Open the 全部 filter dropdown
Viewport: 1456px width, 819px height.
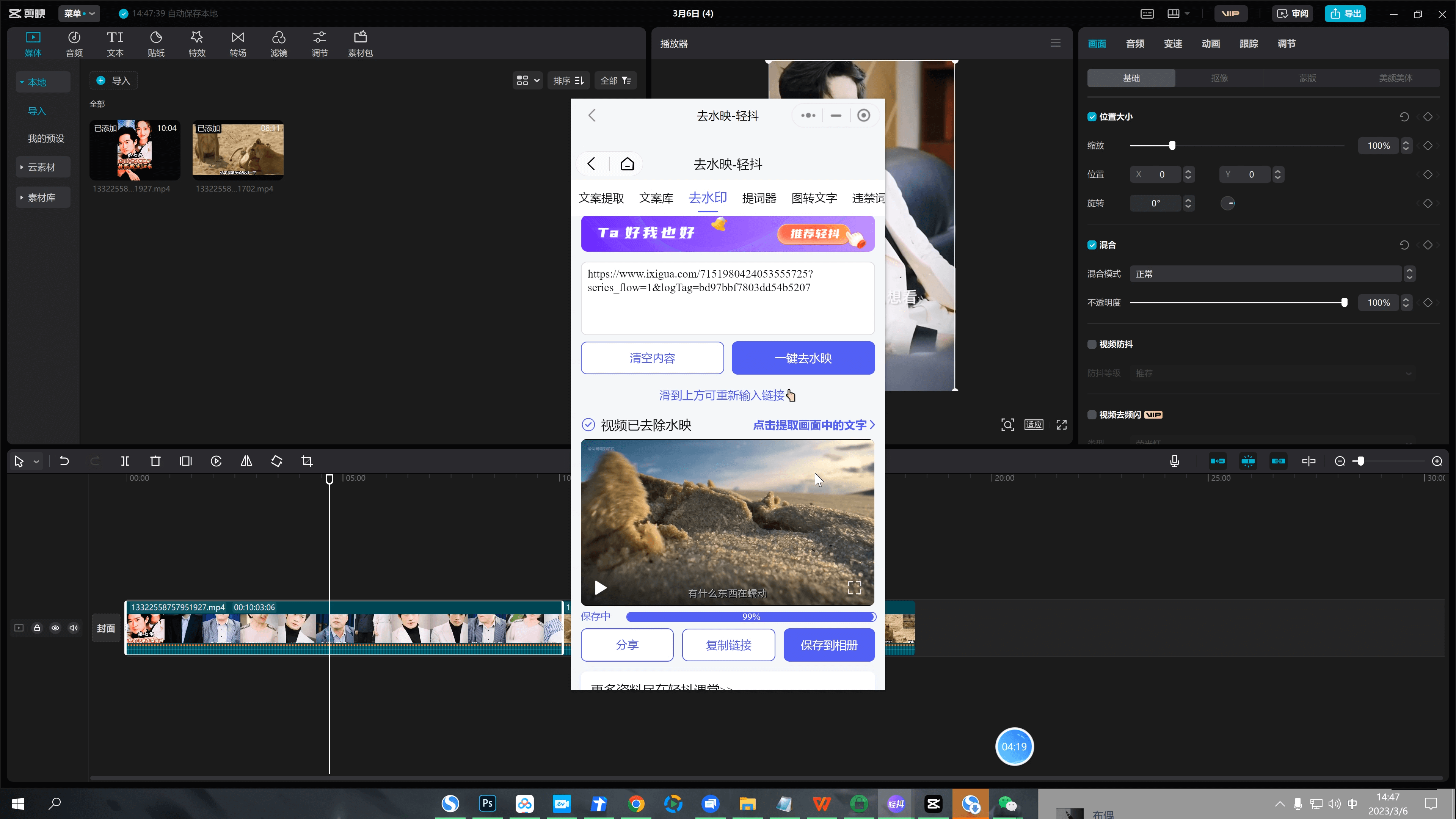pyautogui.click(x=615, y=80)
